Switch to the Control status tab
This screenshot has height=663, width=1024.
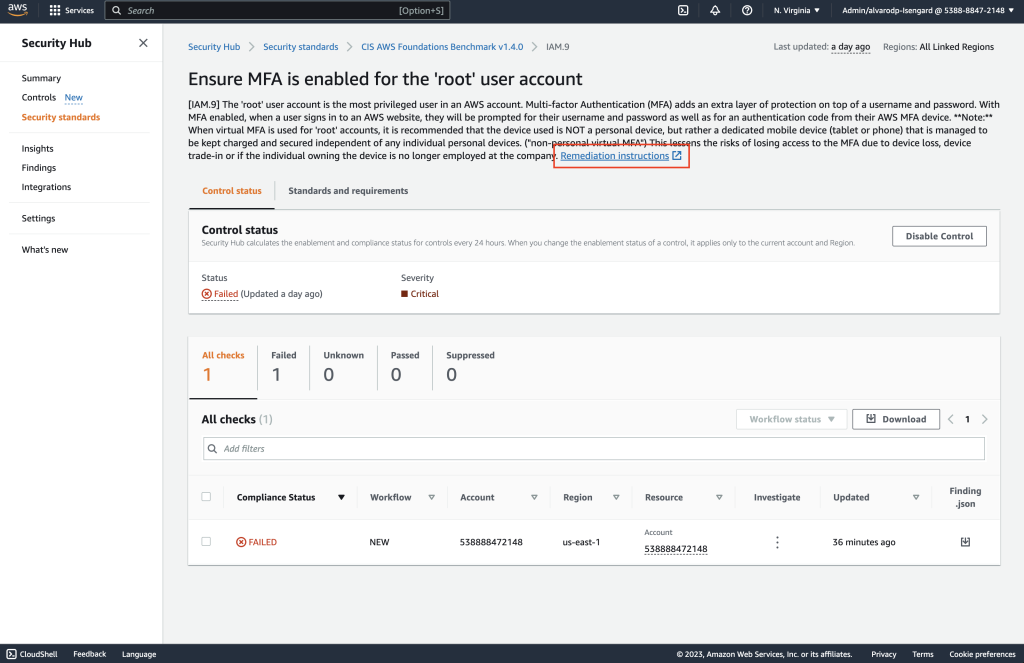click(x=232, y=191)
